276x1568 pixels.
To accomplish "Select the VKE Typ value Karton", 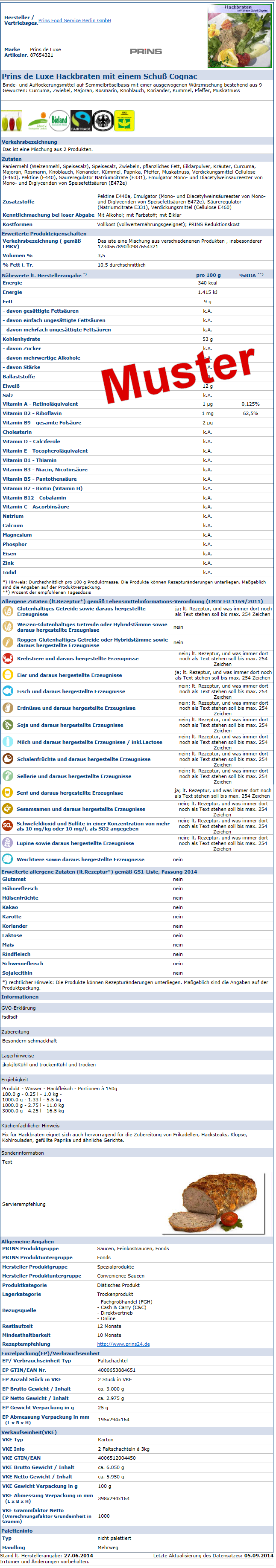I will pyautogui.click(x=106, y=1440).
